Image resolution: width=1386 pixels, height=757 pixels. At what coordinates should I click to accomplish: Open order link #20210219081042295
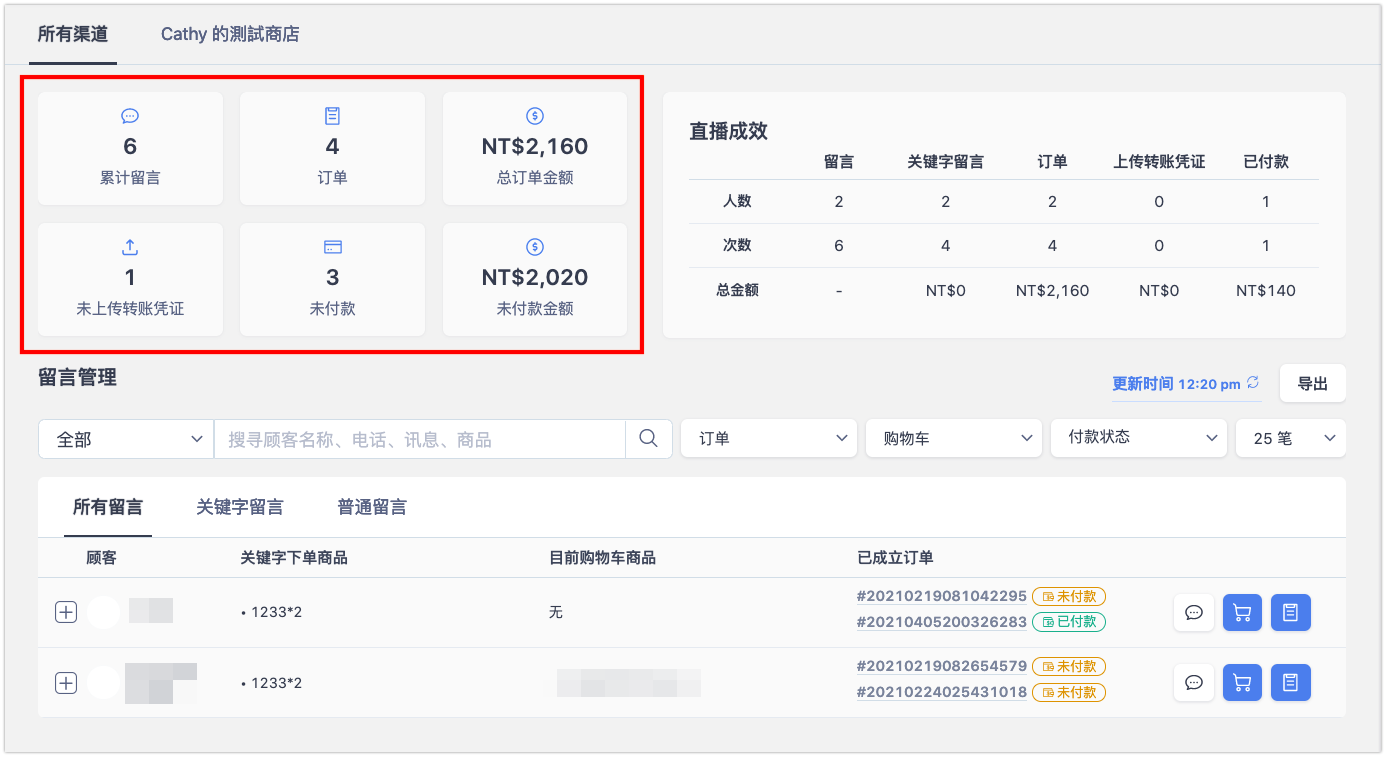pos(942,596)
